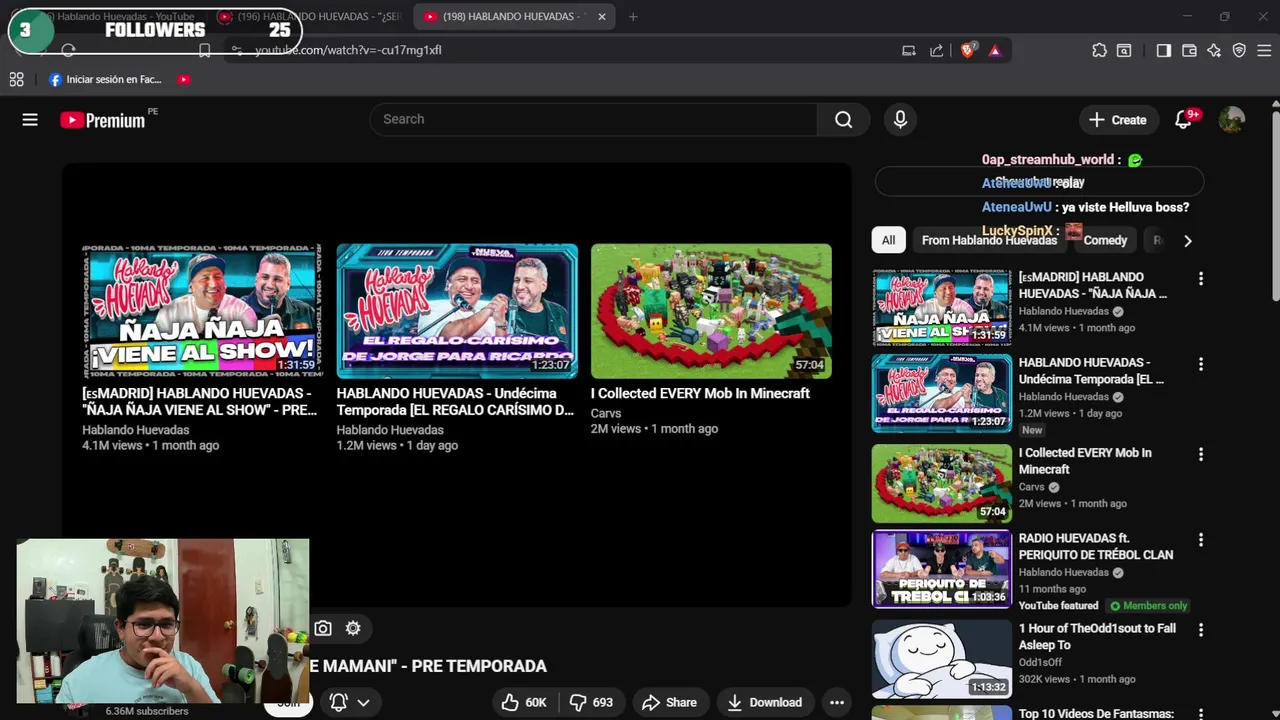Toggle the browser sidebar panel icon
Image resolution: width=1280 pixels, height=720 pixels.
1163,50
